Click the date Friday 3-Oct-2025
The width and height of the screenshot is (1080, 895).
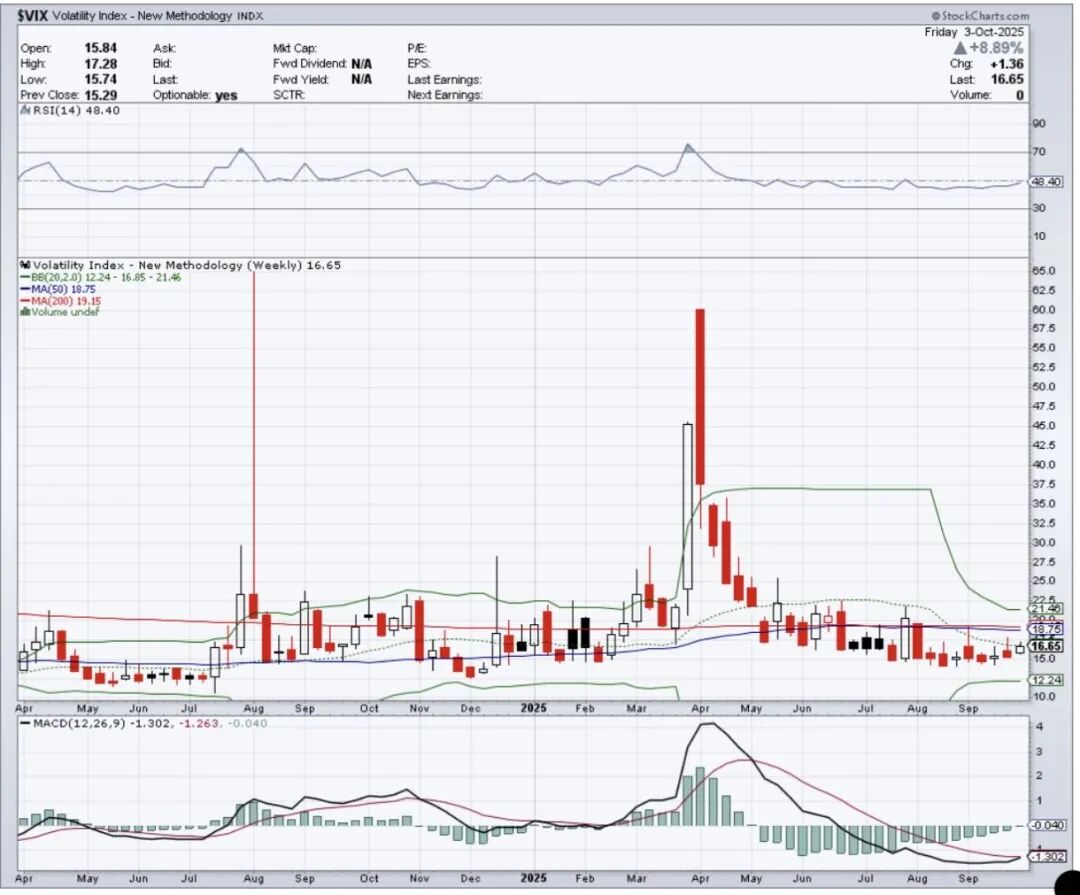tap(974, 32)
